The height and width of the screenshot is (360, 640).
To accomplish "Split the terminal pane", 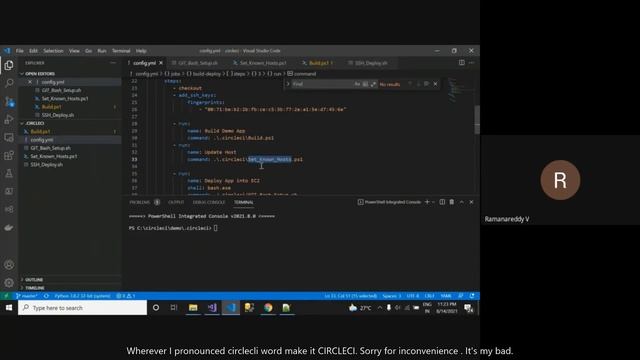I will pos(442,202).
